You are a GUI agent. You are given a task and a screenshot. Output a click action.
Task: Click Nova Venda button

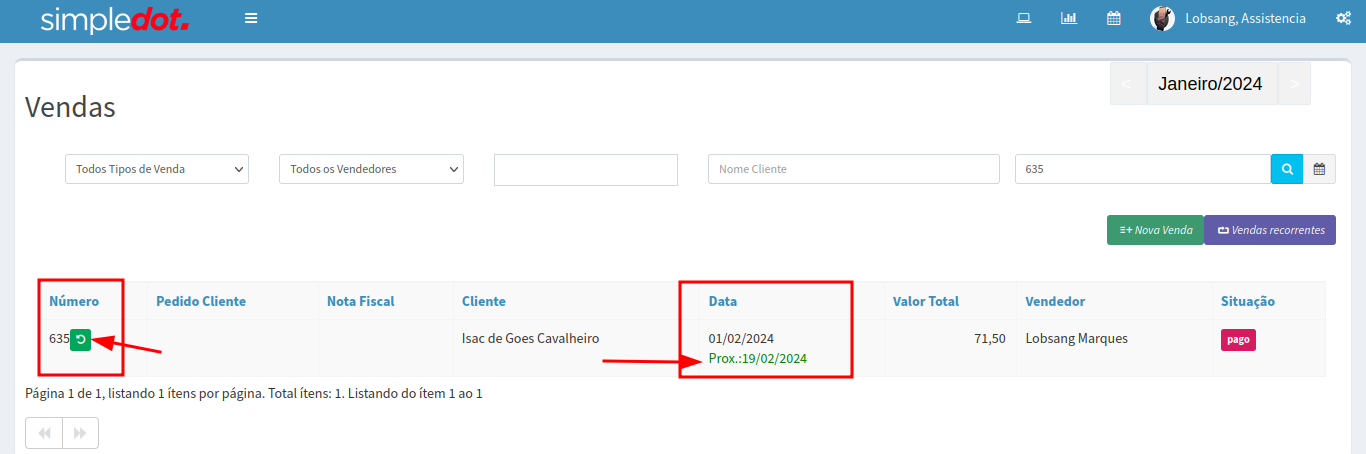tap(1155, 230)
